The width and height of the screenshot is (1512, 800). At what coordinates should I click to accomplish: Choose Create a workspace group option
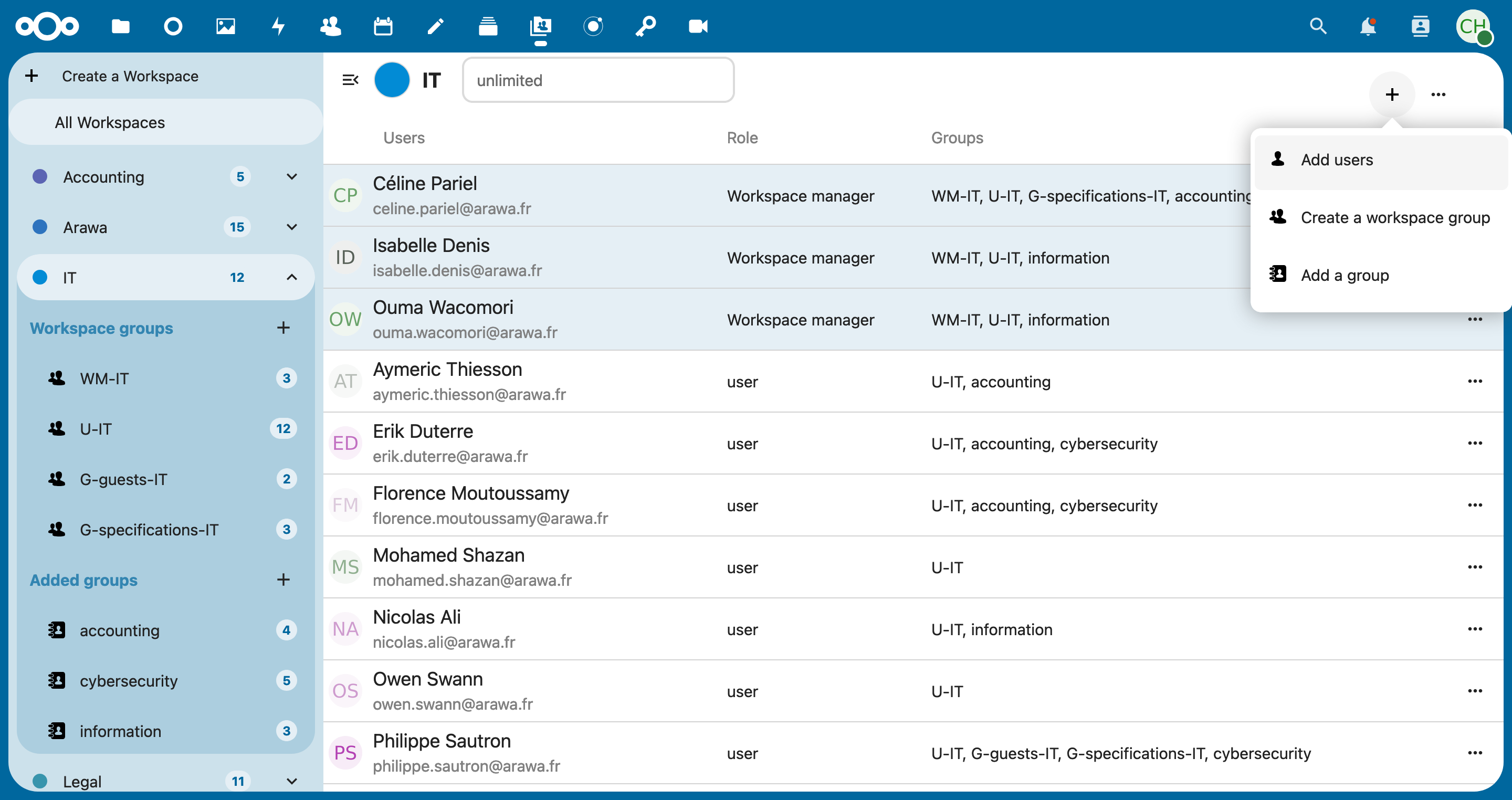pos(1394,218)
